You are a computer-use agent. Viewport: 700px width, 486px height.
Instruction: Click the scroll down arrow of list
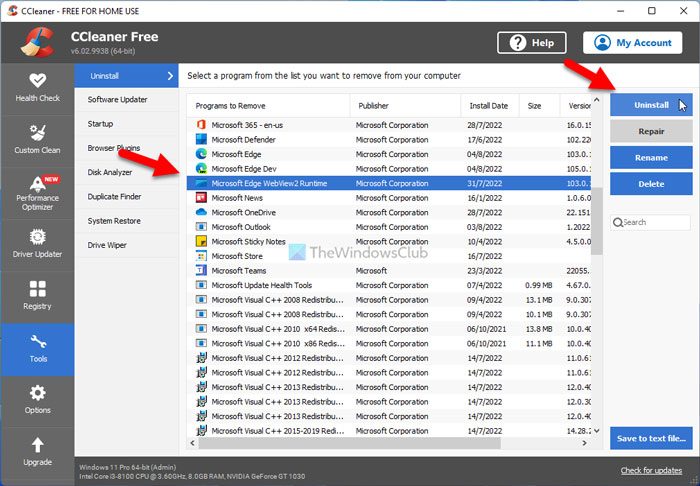pyautogui.click(x=597, y=431)
